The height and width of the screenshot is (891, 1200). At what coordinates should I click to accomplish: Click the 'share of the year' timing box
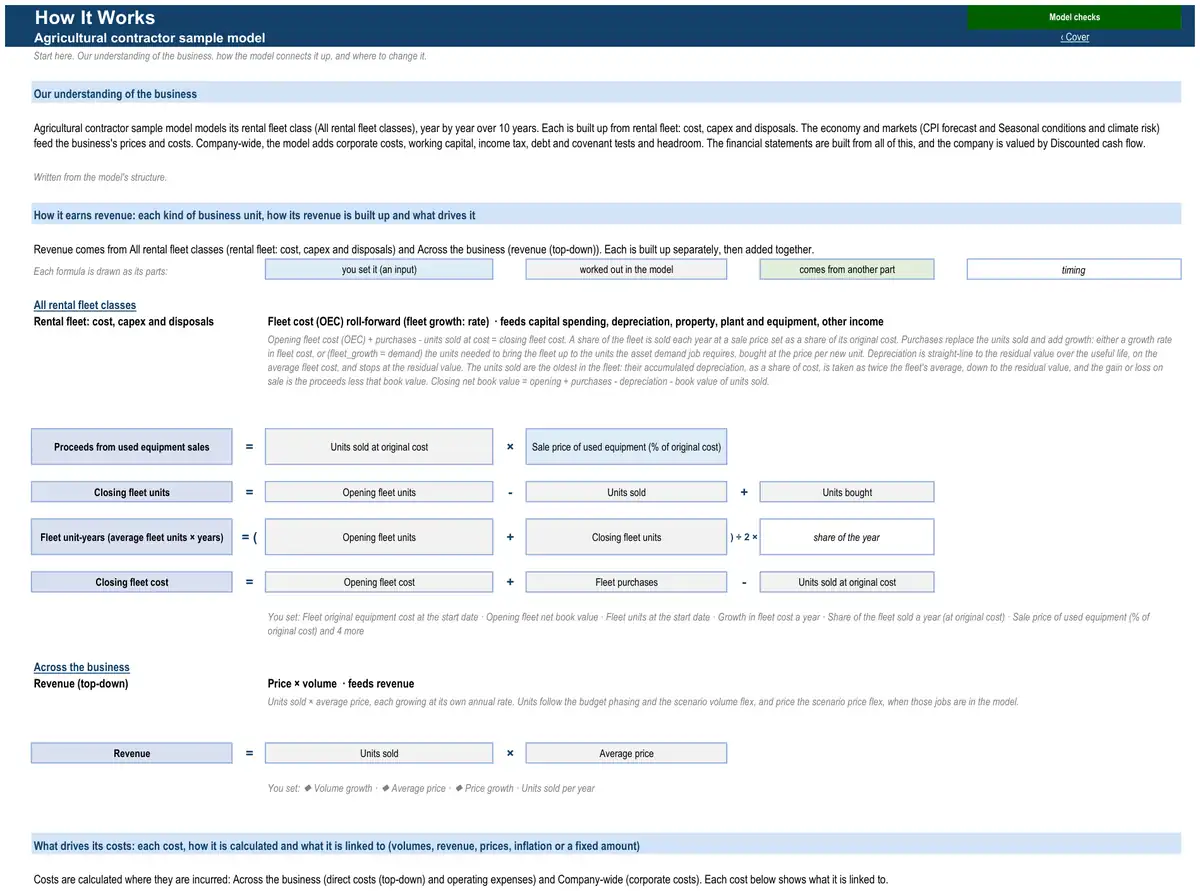click(847, 537)
